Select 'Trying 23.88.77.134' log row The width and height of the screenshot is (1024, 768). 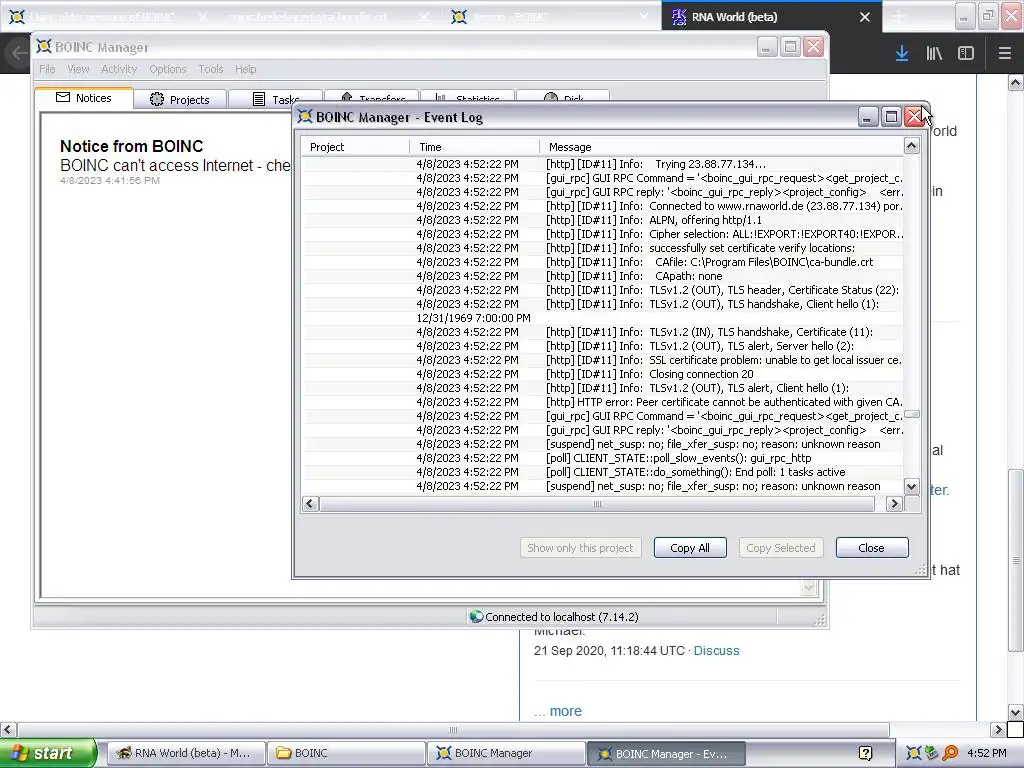tap(603, 164)
